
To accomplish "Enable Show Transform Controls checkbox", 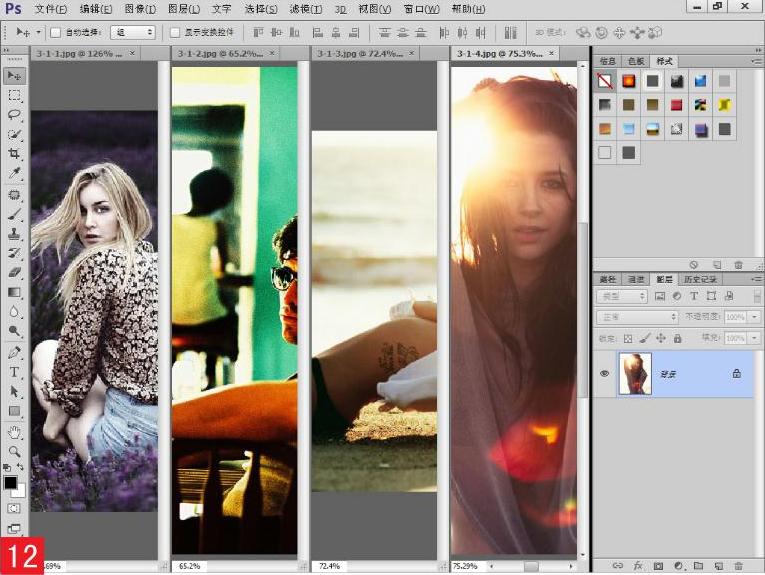I will click(175, 33).
